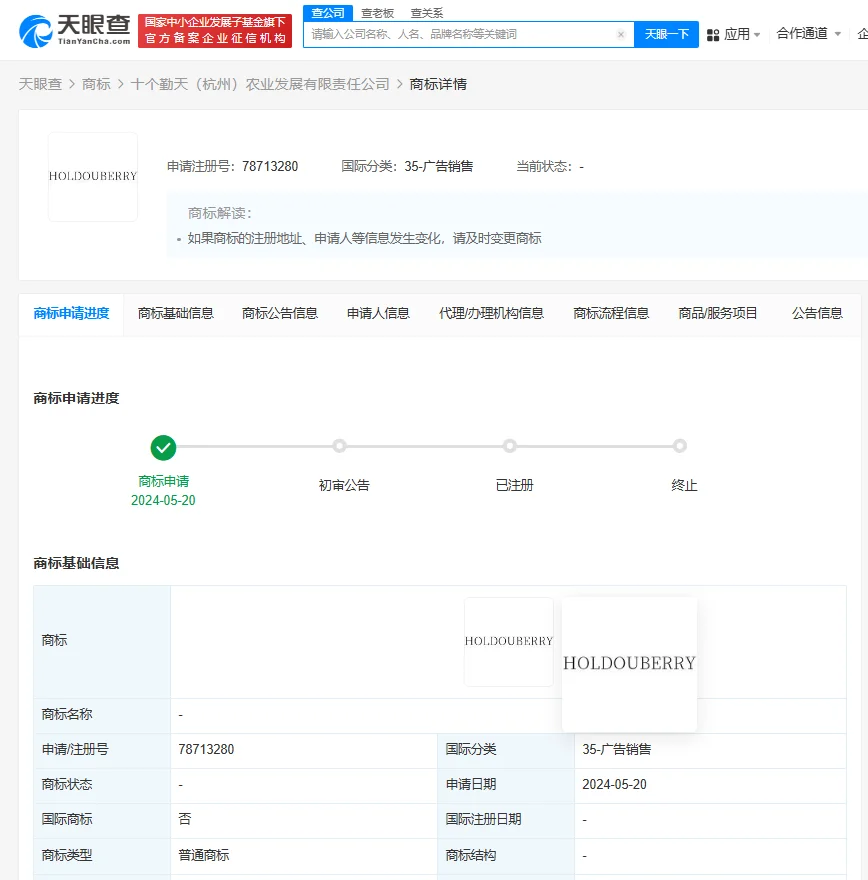Select the 查关系 search tab

tap(430, 12)
